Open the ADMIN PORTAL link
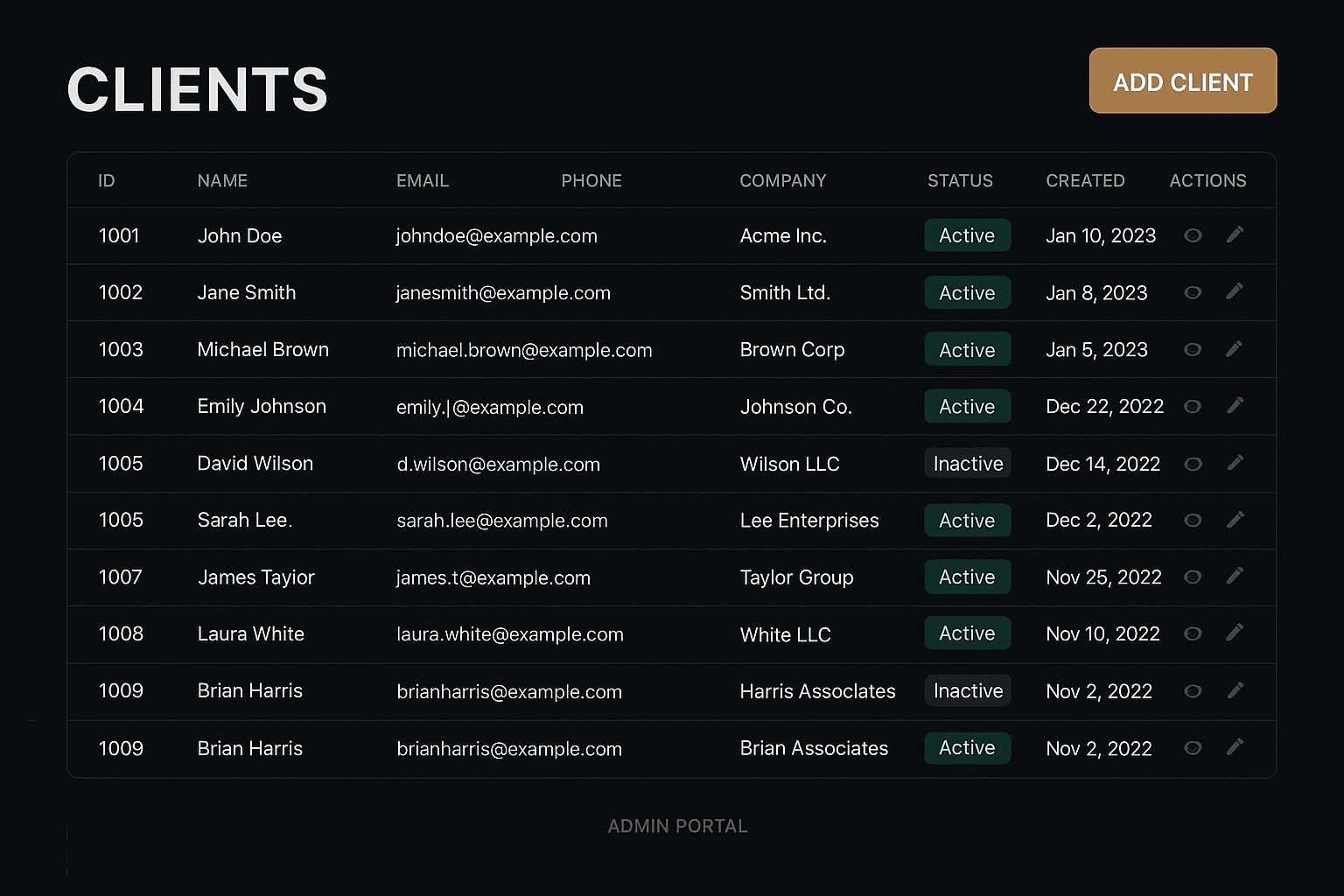The width and height of the screenshot is (1344, 896). point(678,825)
